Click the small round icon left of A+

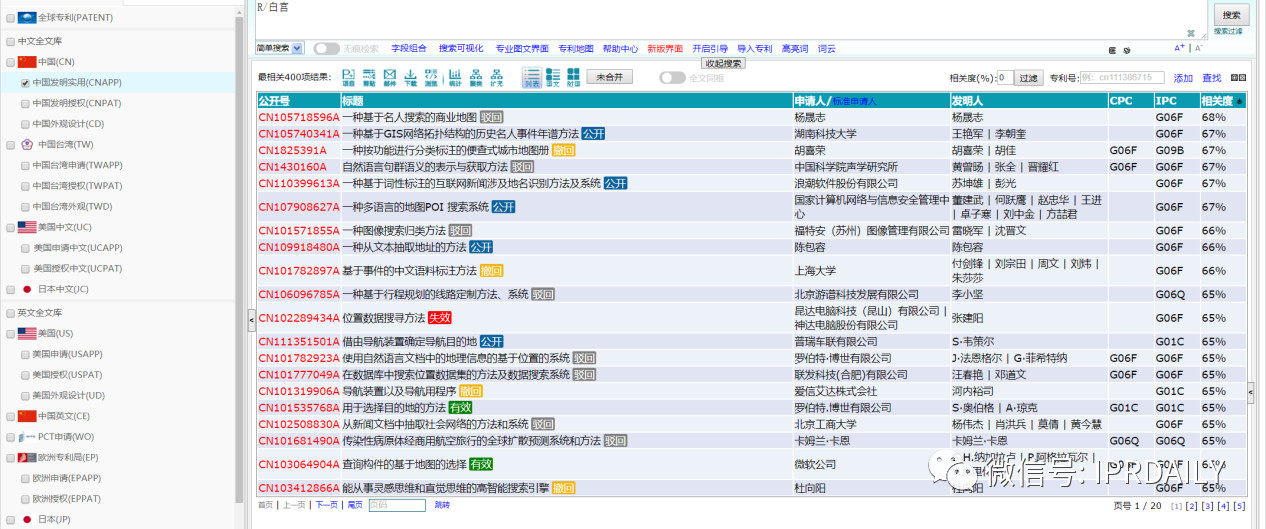[x=1127, y=50]
